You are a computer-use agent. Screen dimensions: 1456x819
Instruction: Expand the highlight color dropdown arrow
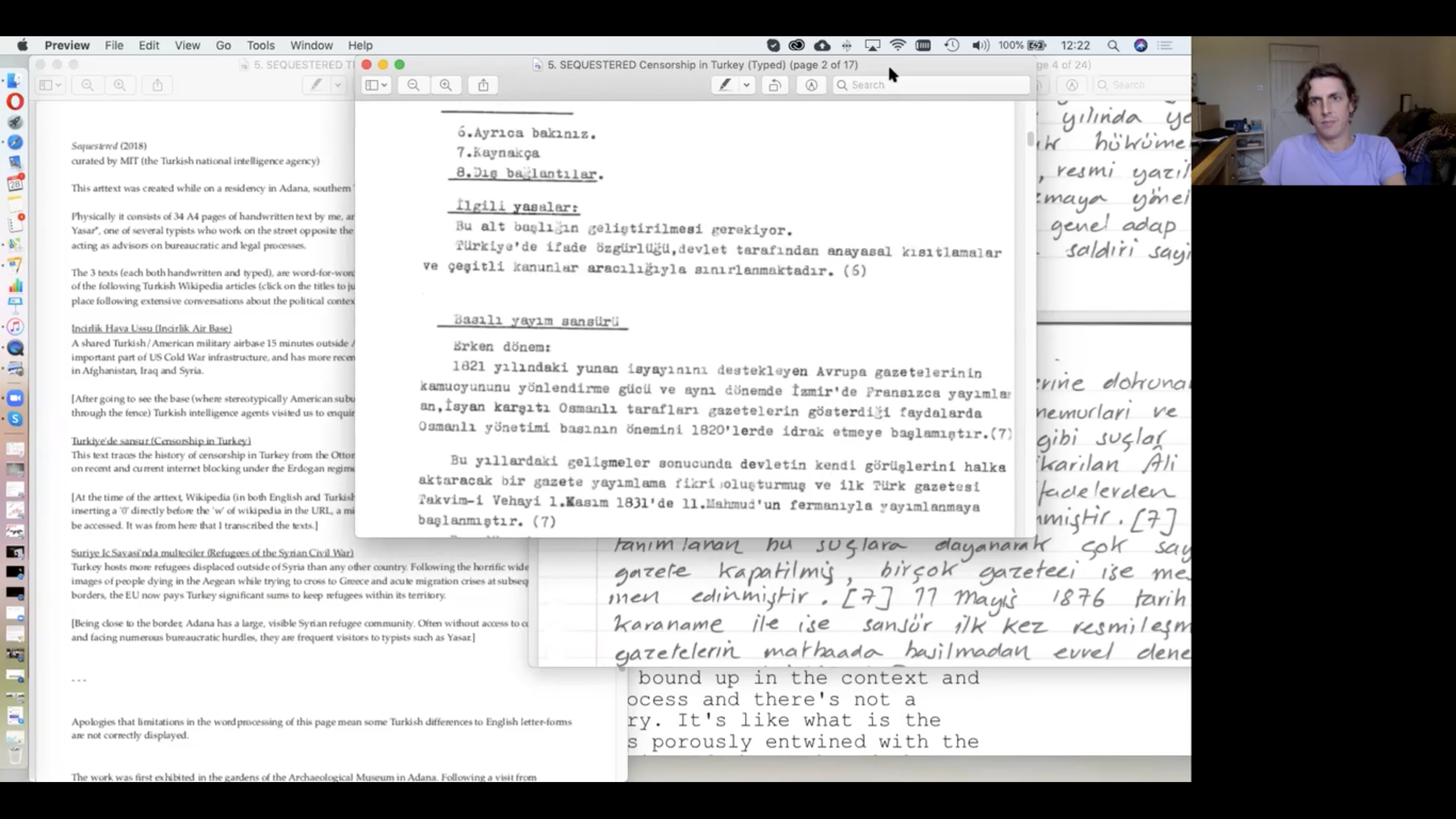click(x=746, y=85)
